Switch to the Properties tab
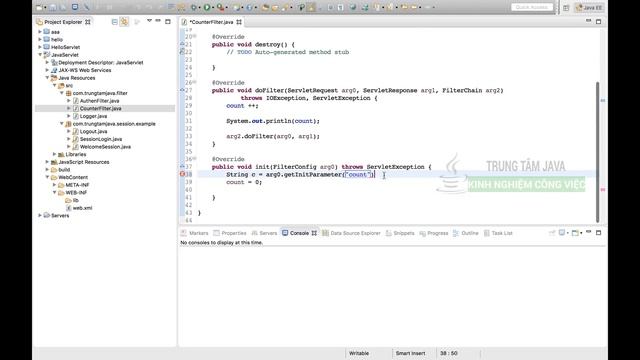The image size is (640, 360). pyautogui.click(x=230, y=233)
